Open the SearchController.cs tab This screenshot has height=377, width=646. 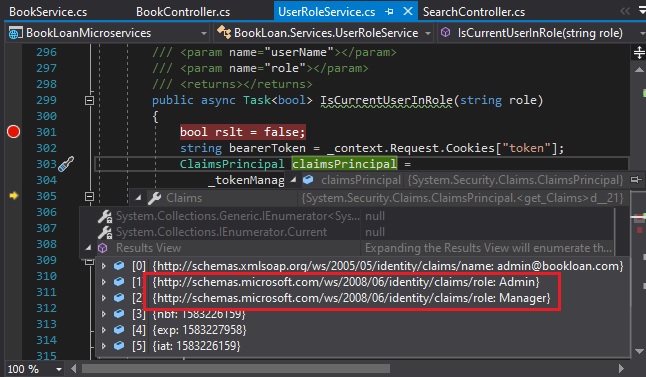[474, 12]
